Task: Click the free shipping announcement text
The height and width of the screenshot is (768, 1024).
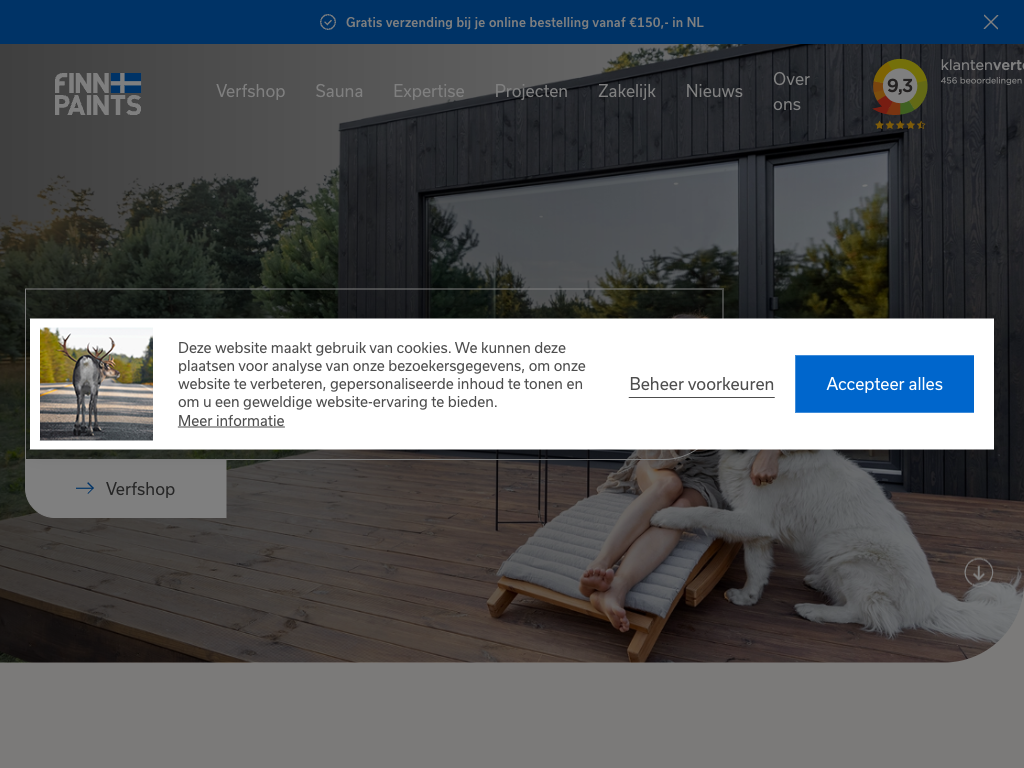Action: (x=524, y=22)
